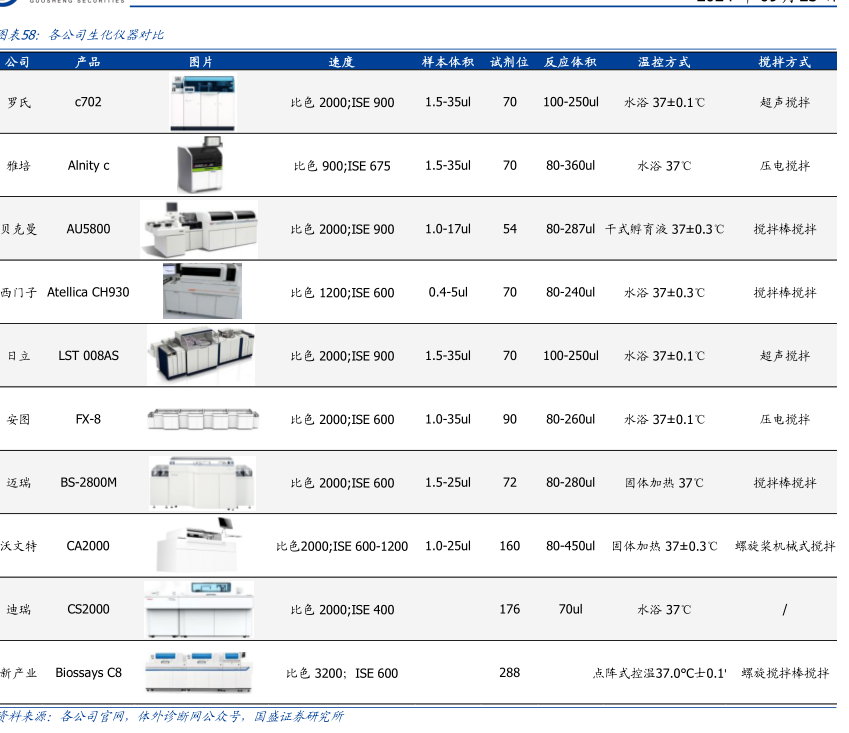Select the 产品 column header
This screenshot has width=849, height=733.
pyautogui.click(x=88, y=62)
